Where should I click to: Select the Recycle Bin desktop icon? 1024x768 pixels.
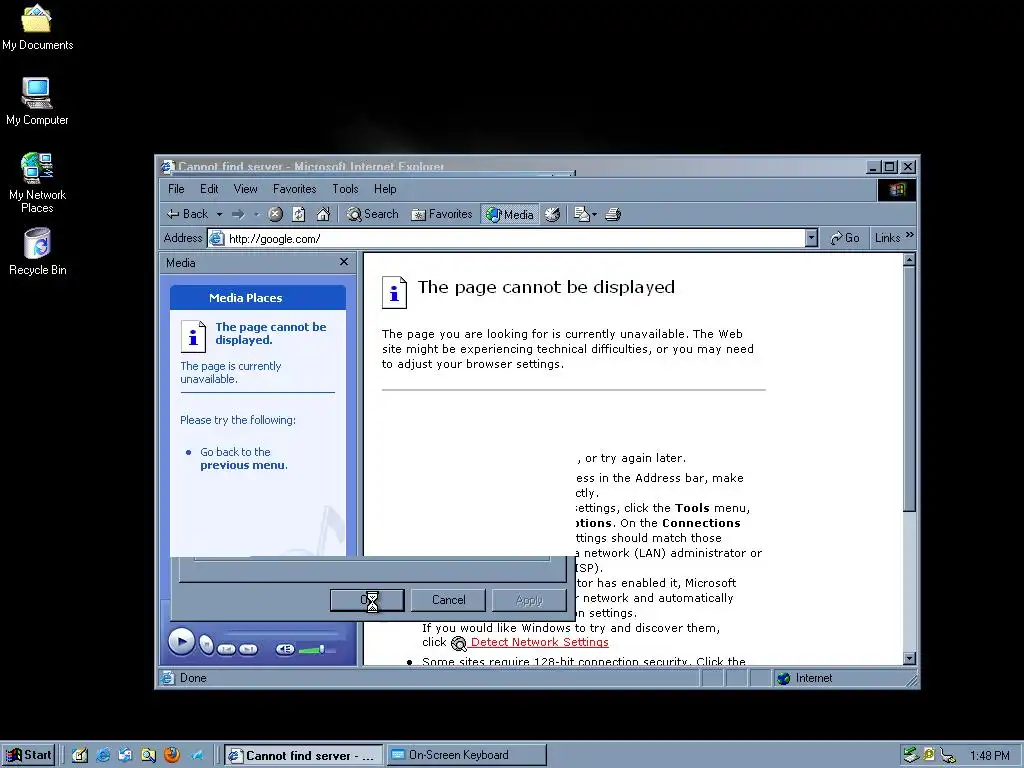tap(37, 251)
